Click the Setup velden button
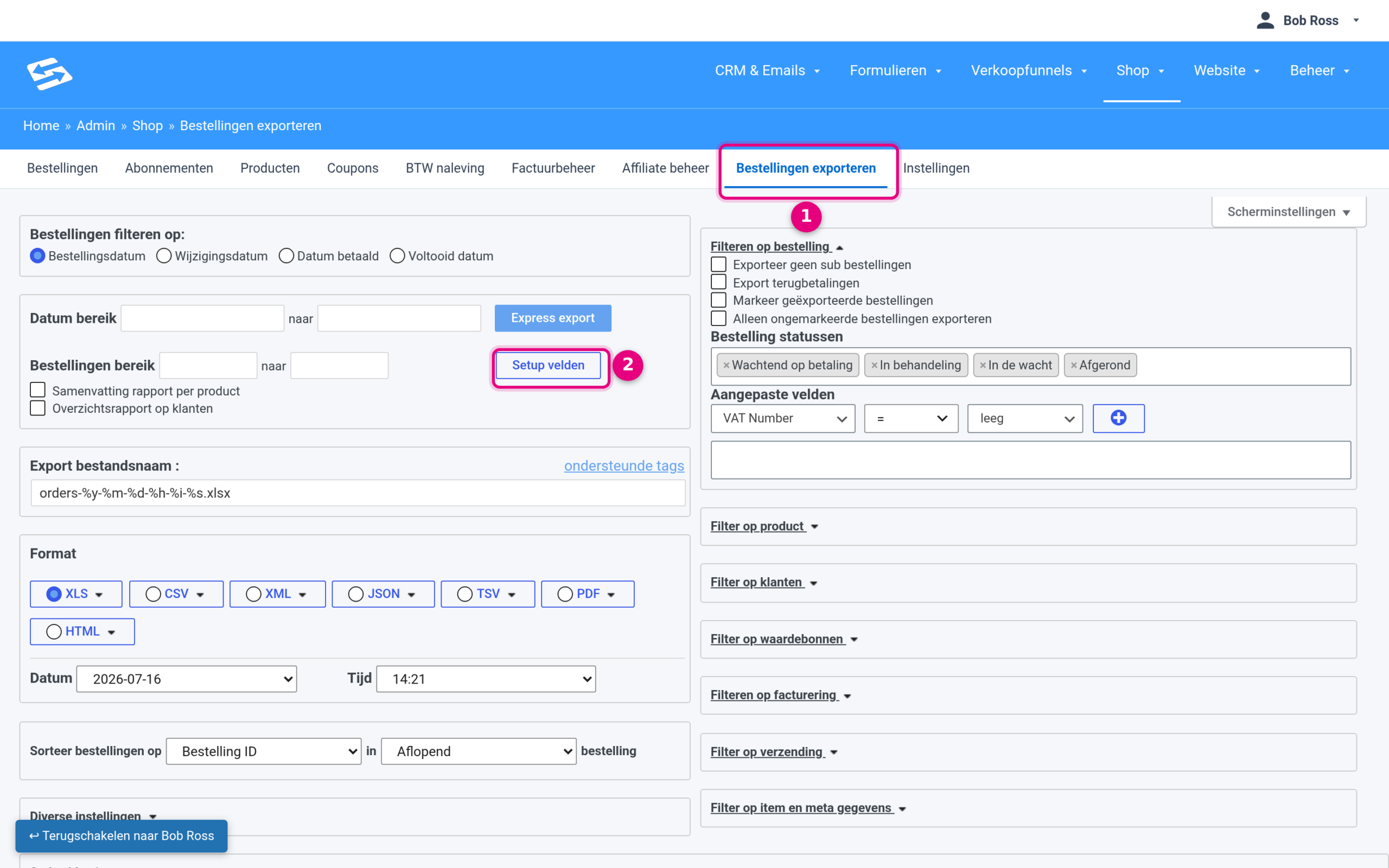The height and width of the screenshot is (868, 1389). [x=548, y=365]
